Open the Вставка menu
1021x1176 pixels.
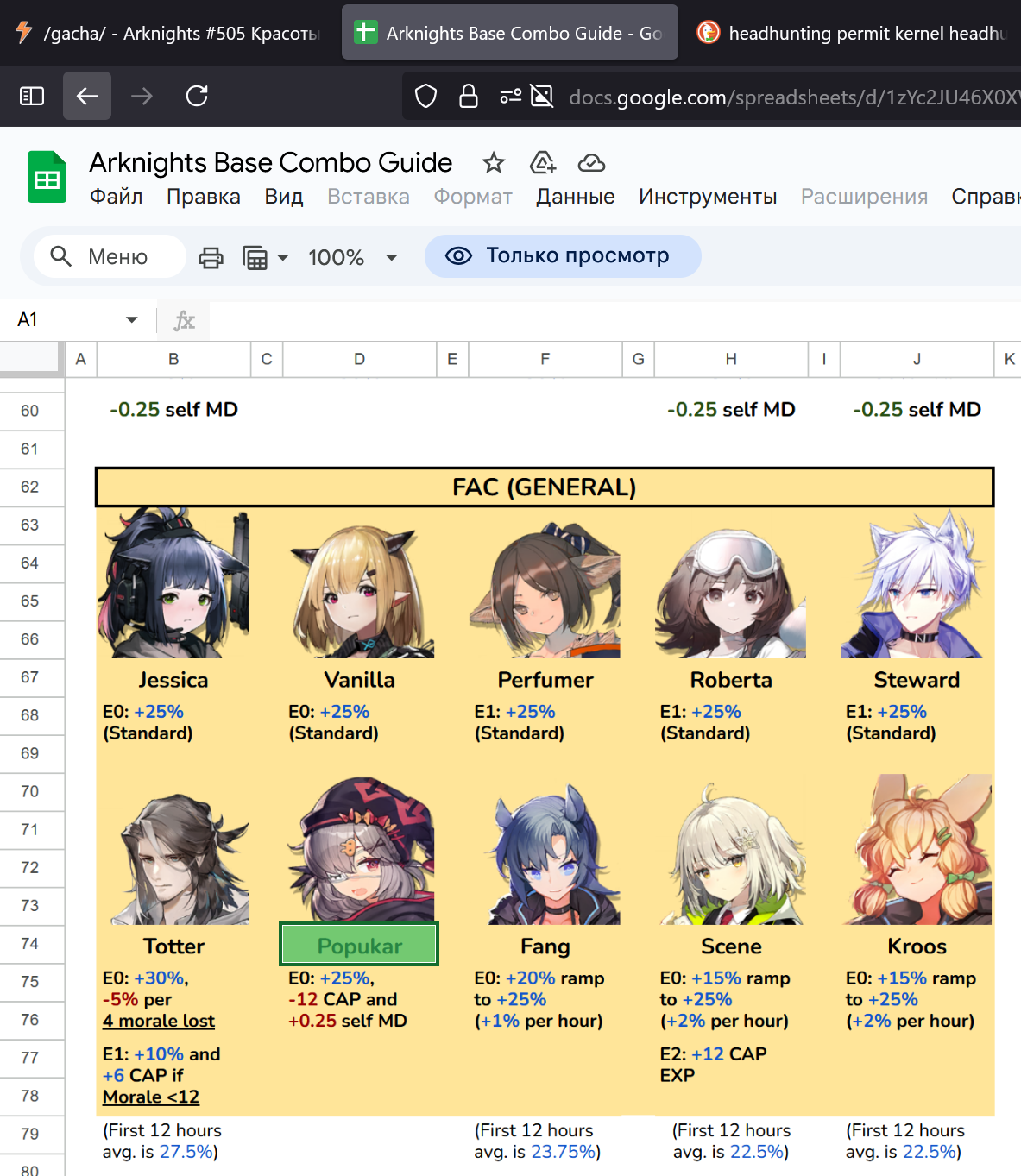(x=369, y=197)
